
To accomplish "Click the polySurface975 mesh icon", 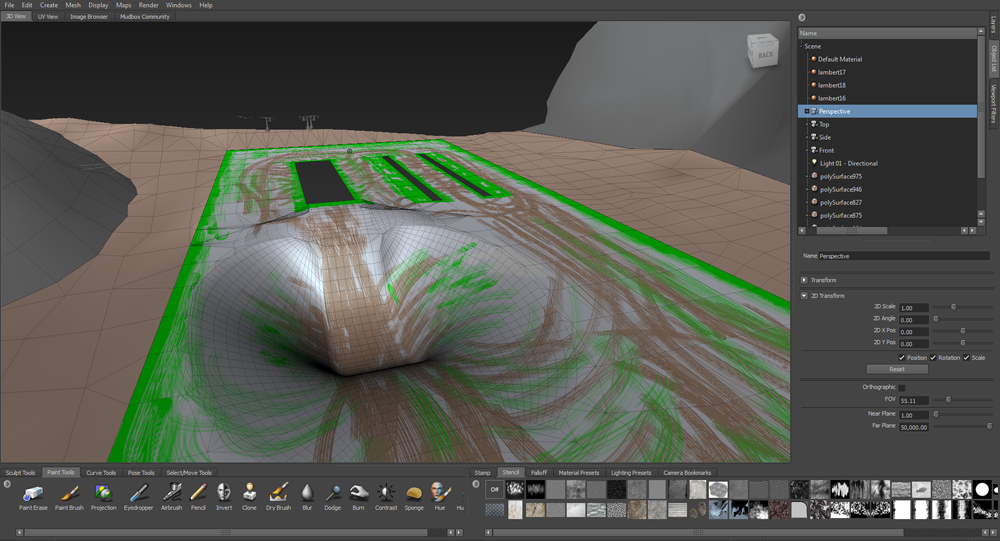I will [x=814, y=176].
